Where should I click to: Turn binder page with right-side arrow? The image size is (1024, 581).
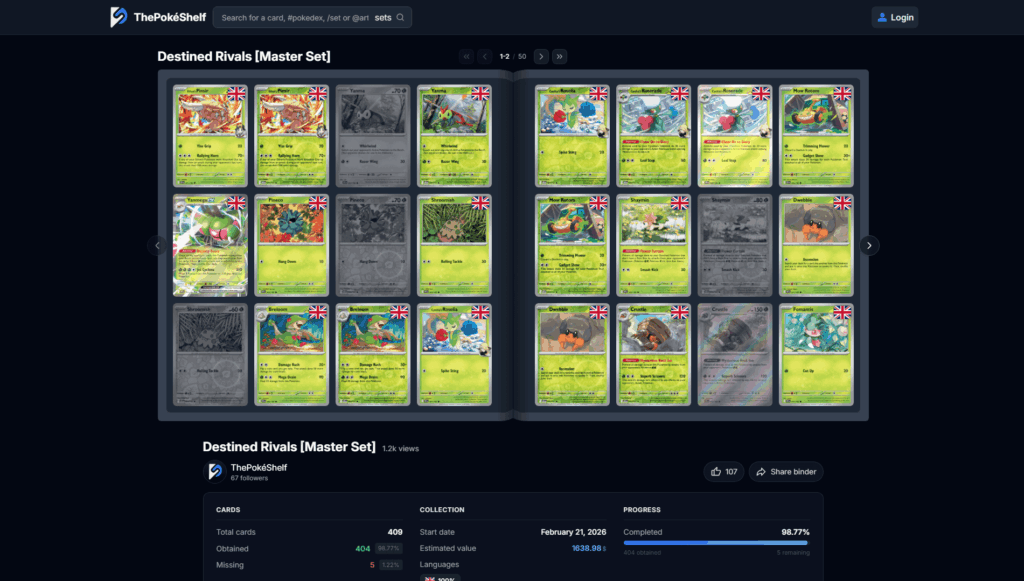coord(868,245)
